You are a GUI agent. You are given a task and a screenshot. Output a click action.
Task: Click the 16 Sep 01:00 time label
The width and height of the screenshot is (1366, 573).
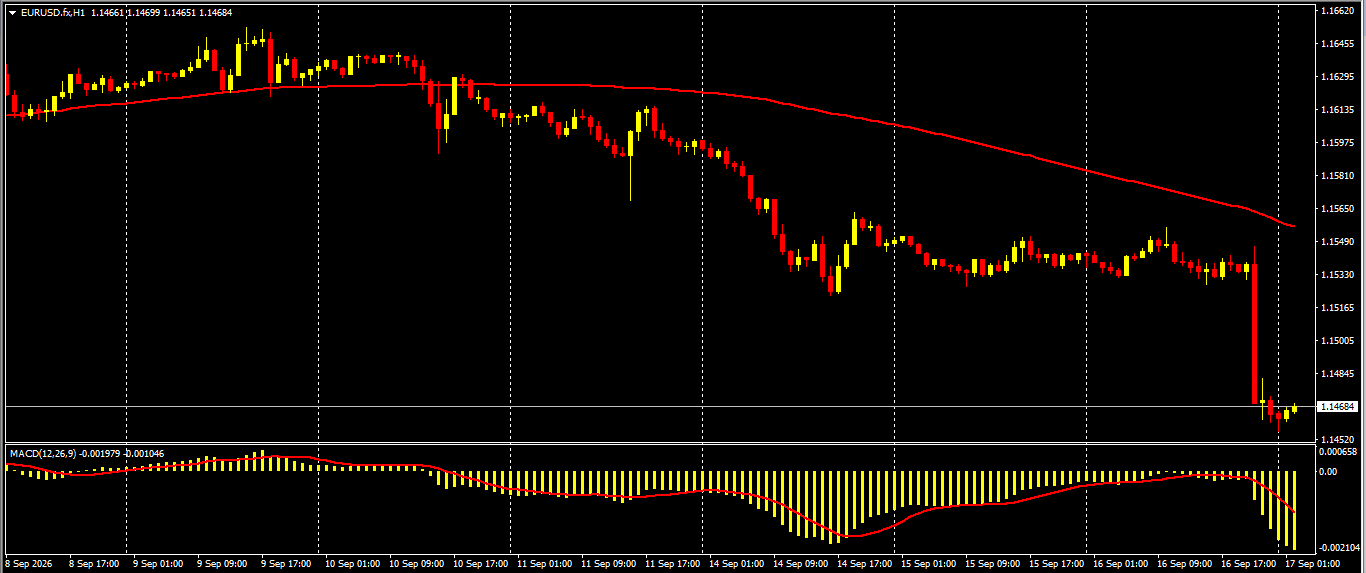(x=1120, y=564)
